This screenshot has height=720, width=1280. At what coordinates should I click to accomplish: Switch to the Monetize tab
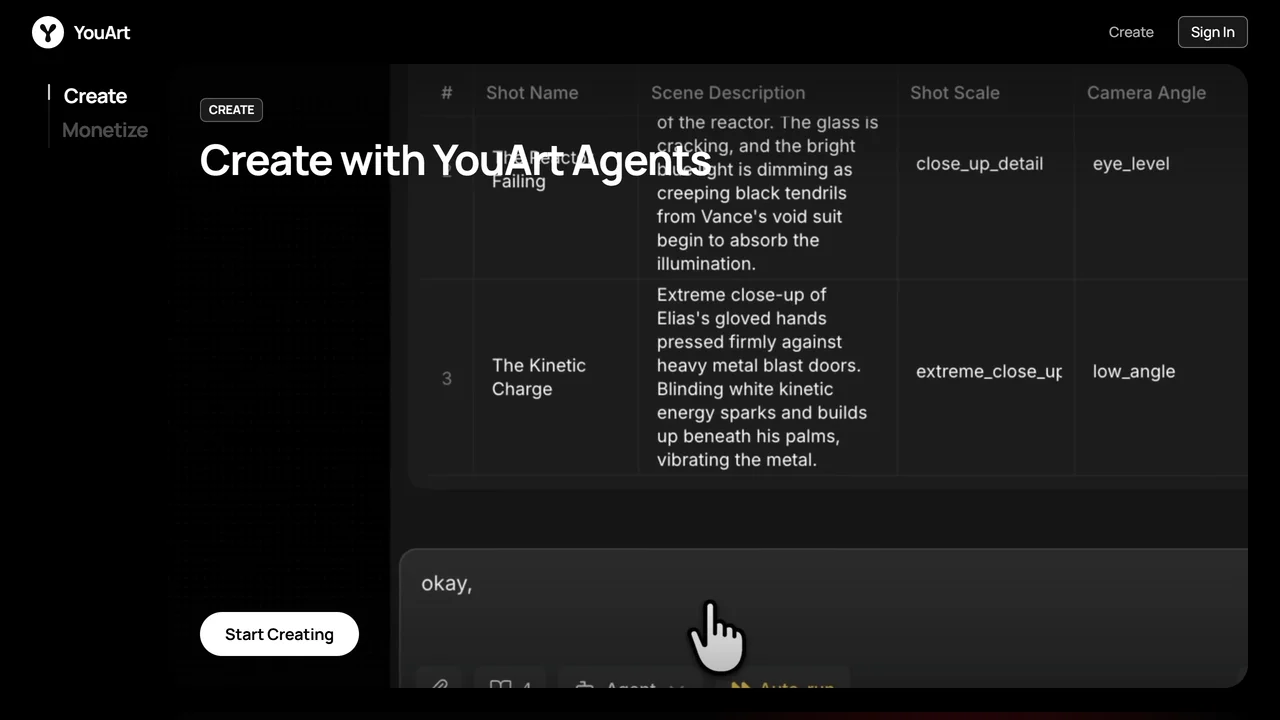pos(105,130)
